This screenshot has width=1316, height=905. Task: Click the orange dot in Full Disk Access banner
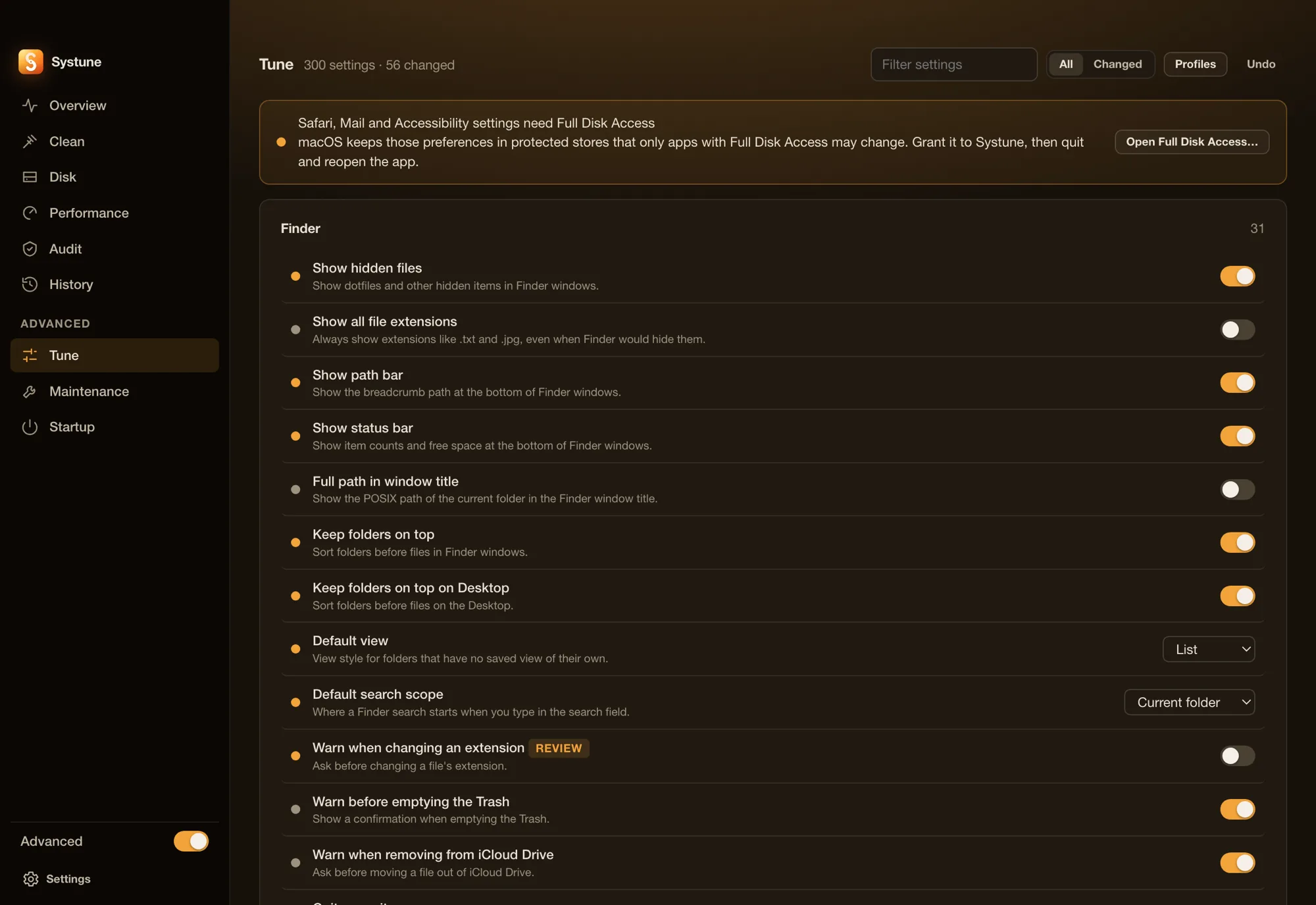point(281,142)
